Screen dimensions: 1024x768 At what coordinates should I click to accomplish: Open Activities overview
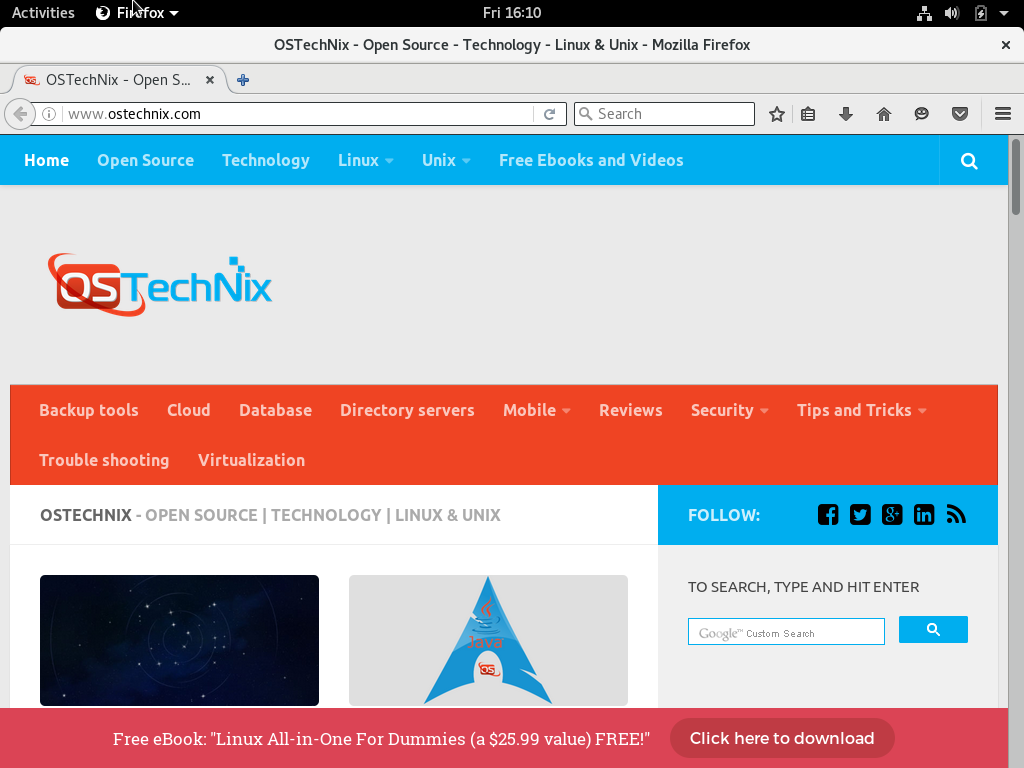coord(43,13)
